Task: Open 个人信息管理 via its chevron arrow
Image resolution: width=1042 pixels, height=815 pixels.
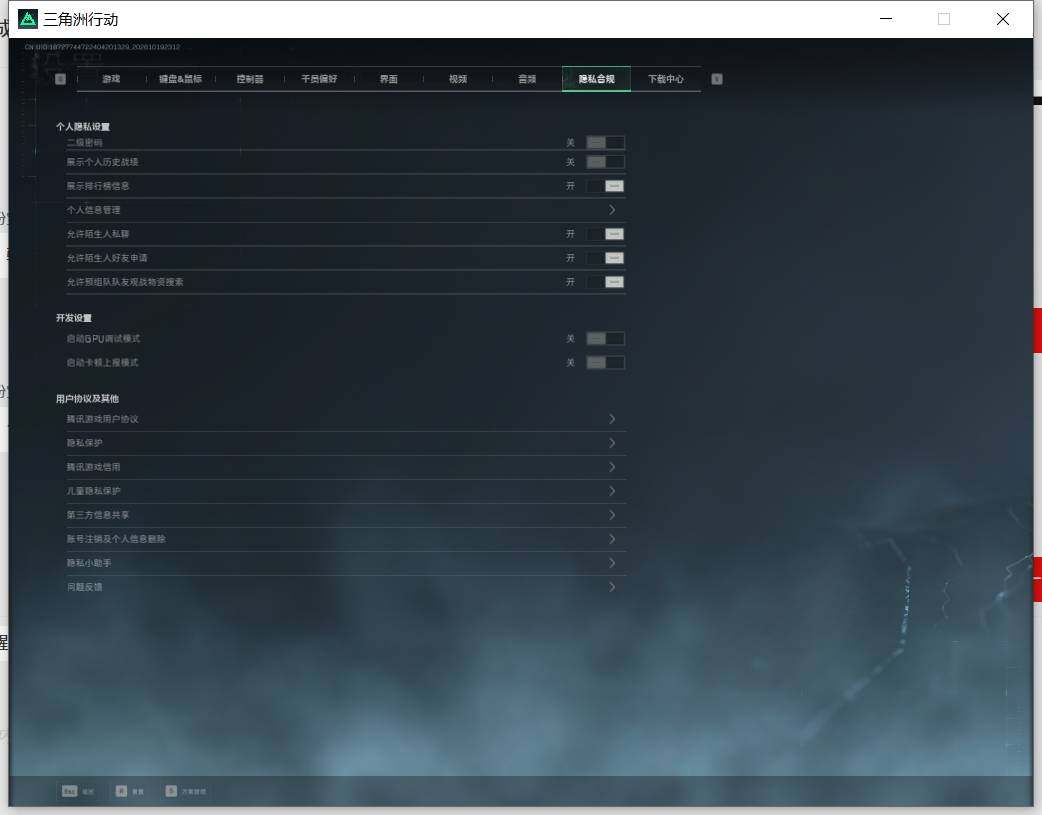Action: (x=612, y=210)
